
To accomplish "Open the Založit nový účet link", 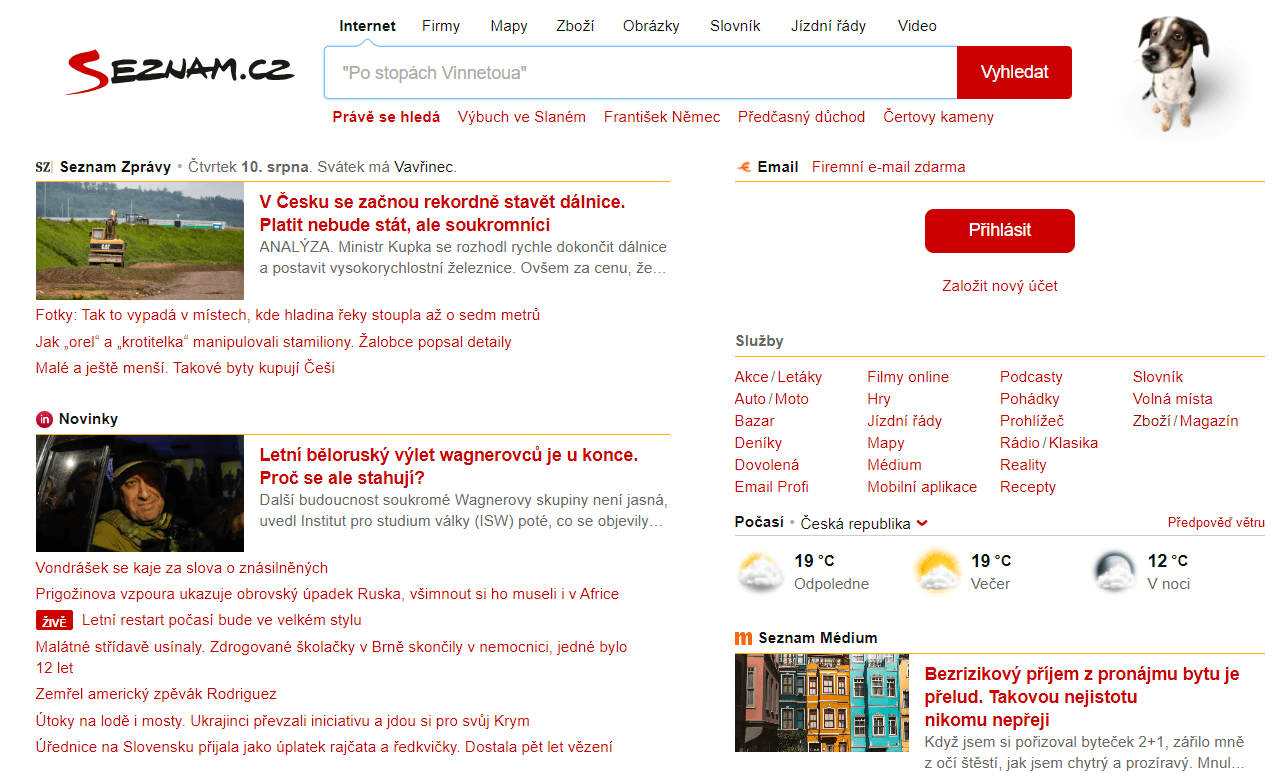I will tap(999, 286).
